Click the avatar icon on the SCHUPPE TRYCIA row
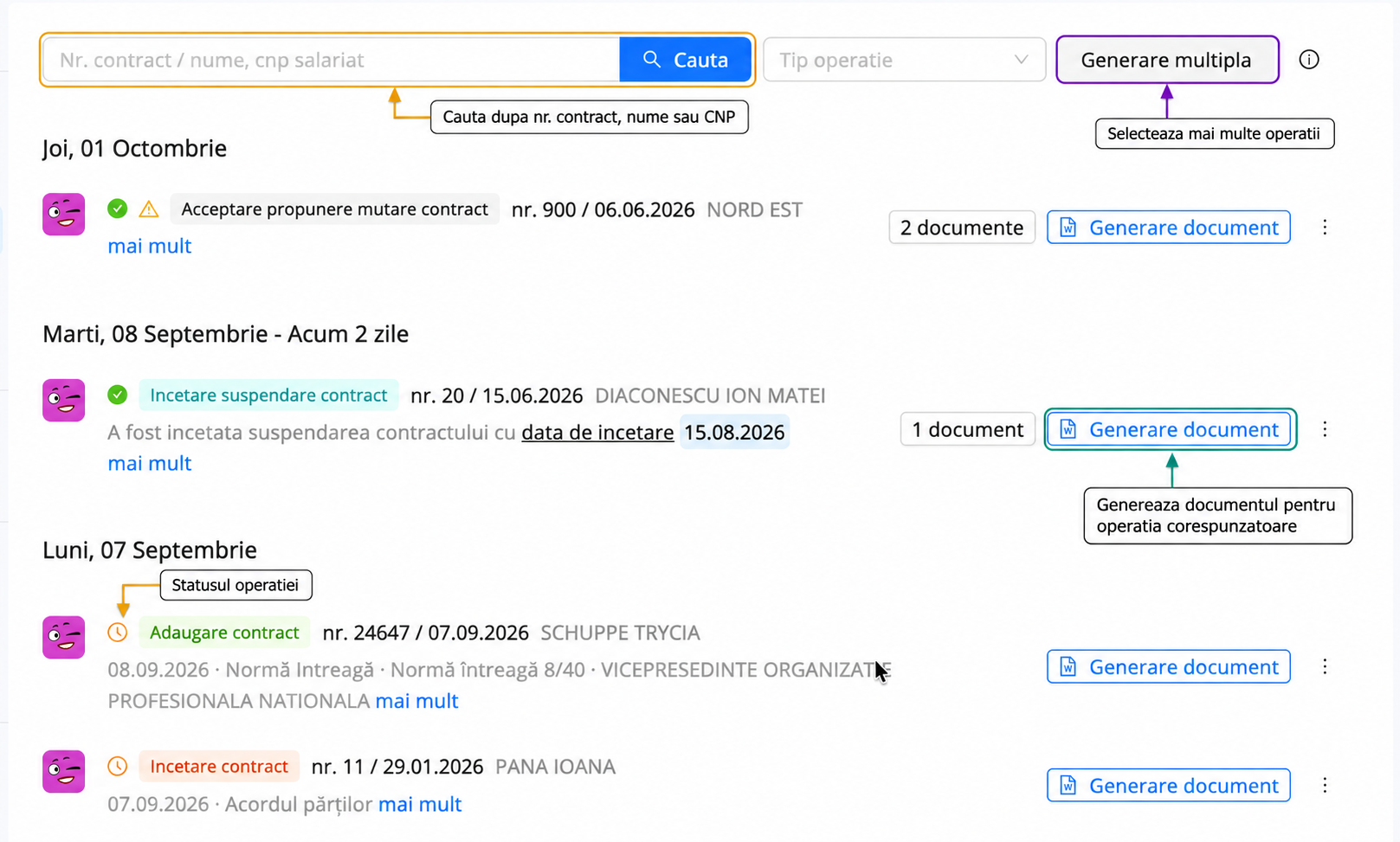Viewport: 1400px width, 842px height. (64, 637)
